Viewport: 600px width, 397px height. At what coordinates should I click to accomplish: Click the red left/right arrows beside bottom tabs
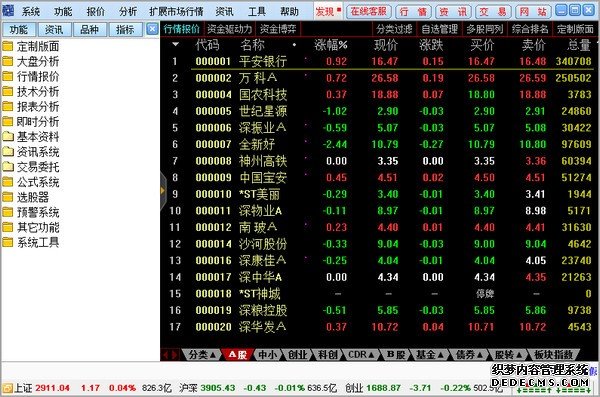pos(170,355)
